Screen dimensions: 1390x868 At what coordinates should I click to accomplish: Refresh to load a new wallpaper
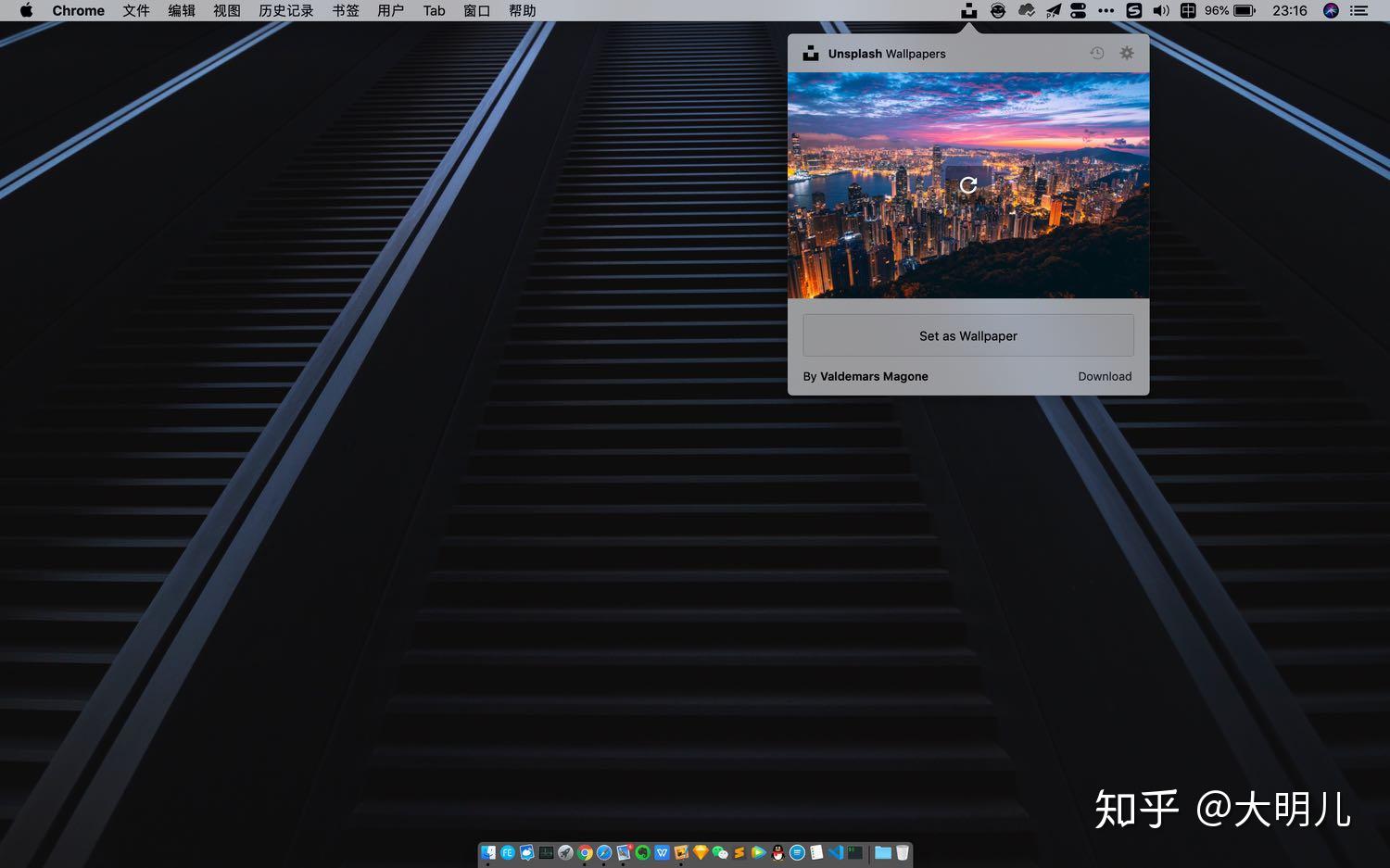(967, 185)
